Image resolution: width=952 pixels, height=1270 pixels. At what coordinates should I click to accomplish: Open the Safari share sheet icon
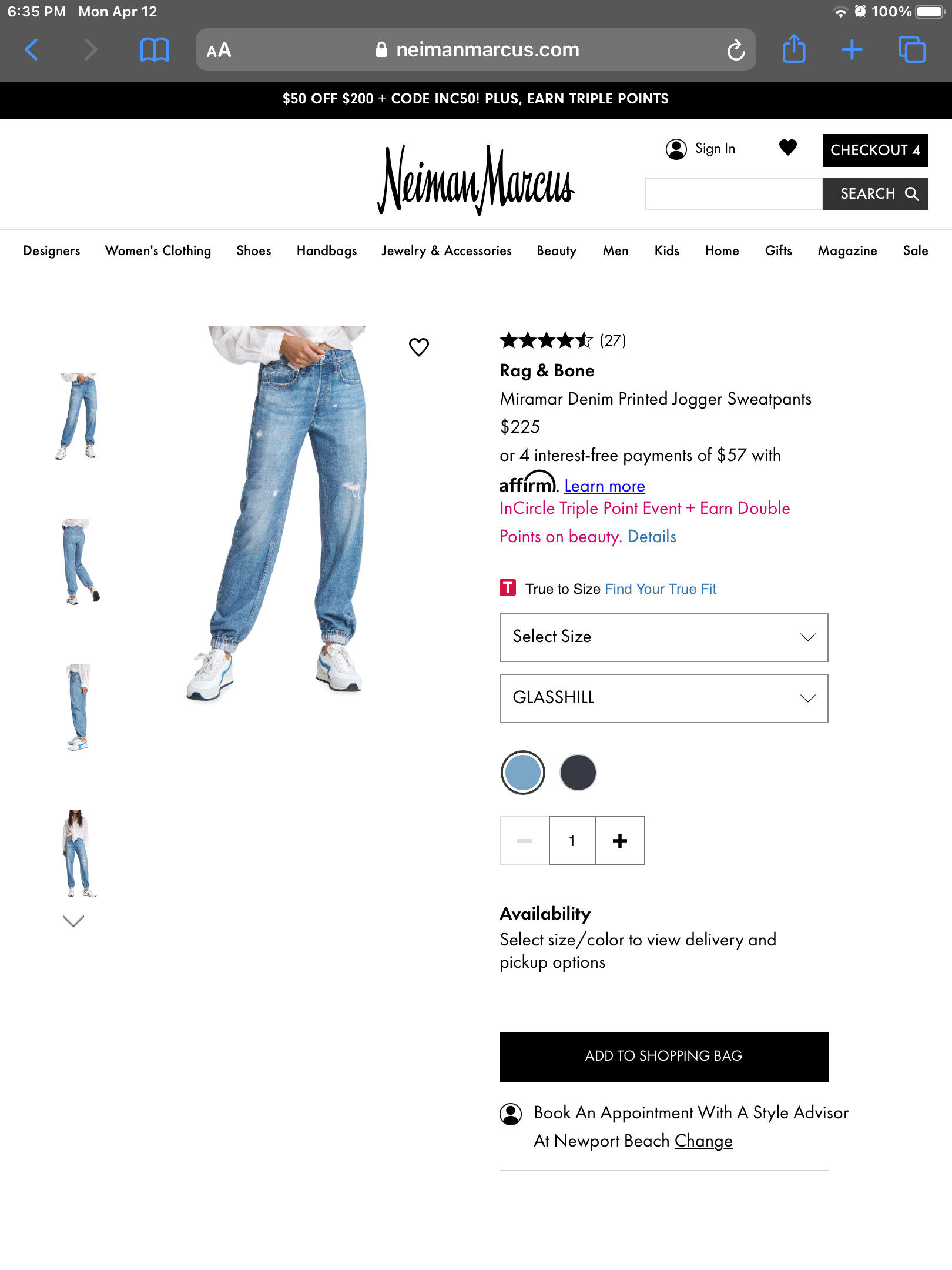794,49
